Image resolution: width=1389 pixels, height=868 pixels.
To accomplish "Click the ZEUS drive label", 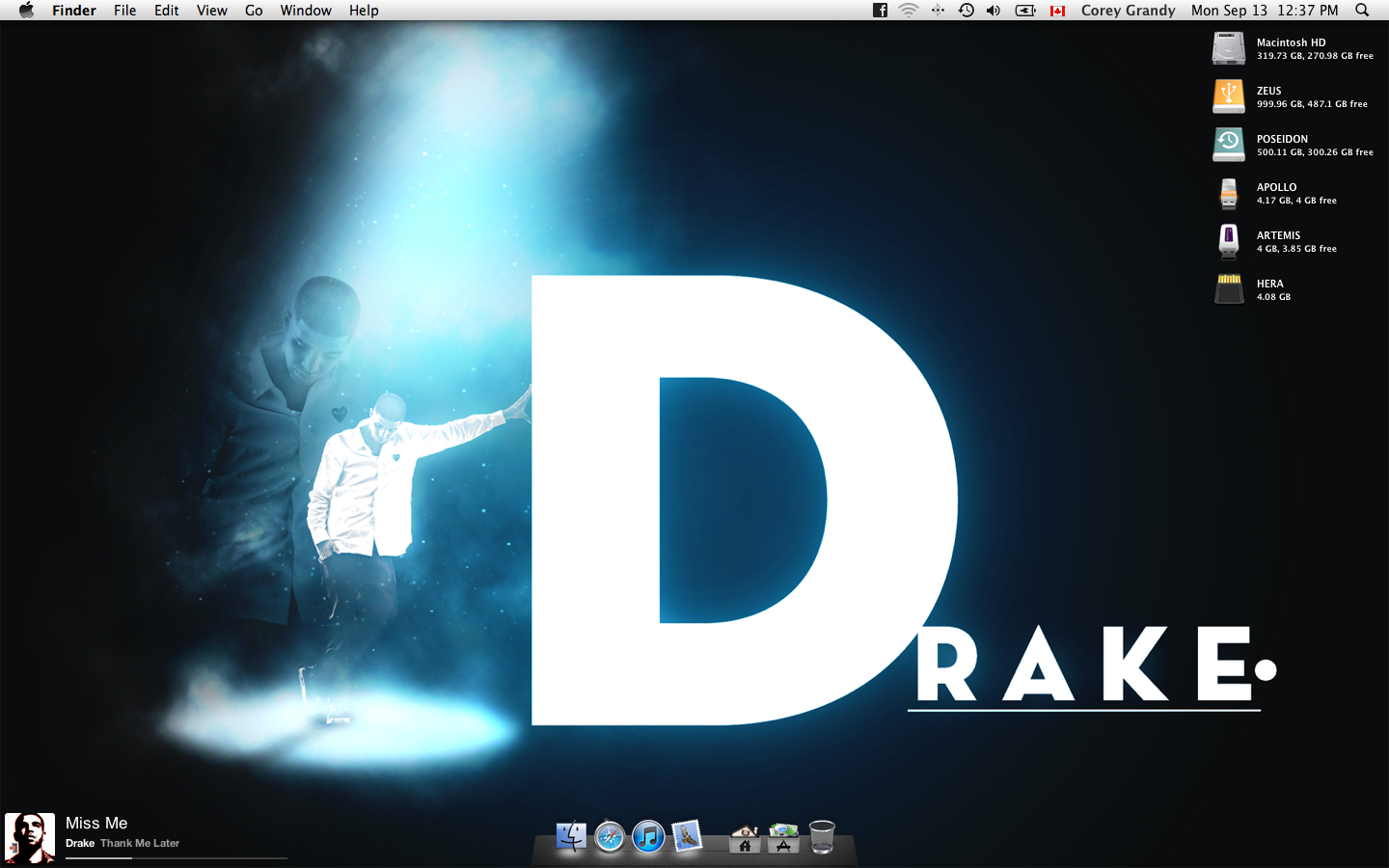I will click(1268, 91).
